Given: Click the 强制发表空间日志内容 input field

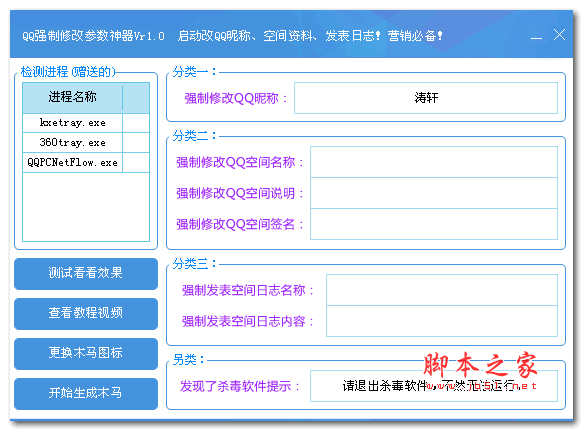Looking at the screenshot, I should (442, 321).
